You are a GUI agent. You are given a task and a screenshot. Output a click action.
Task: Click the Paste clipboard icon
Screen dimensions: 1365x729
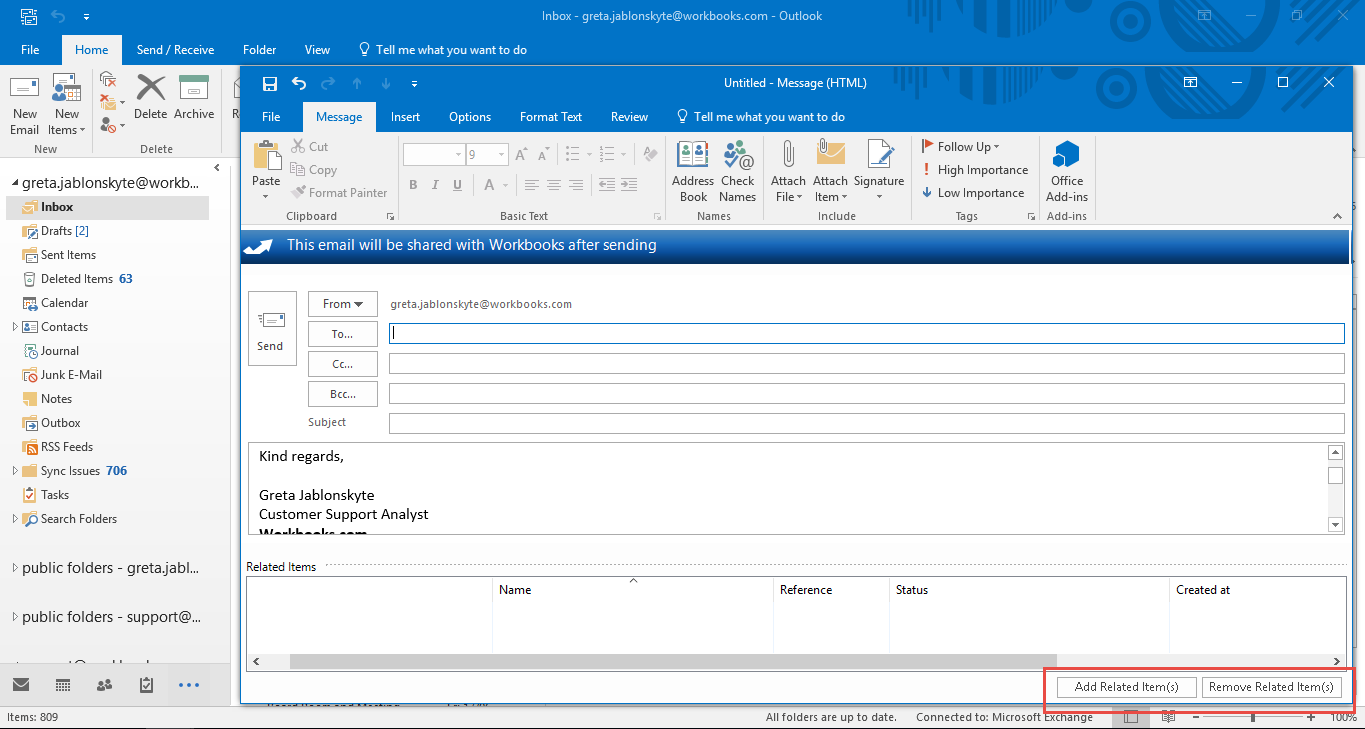266,156
